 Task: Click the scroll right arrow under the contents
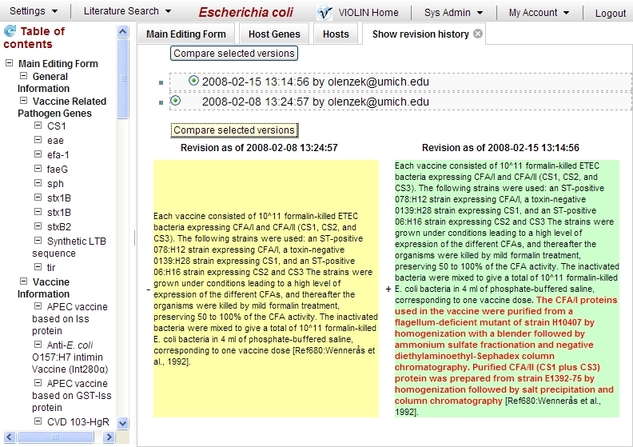pyautogui.click(x=109, y=437)
